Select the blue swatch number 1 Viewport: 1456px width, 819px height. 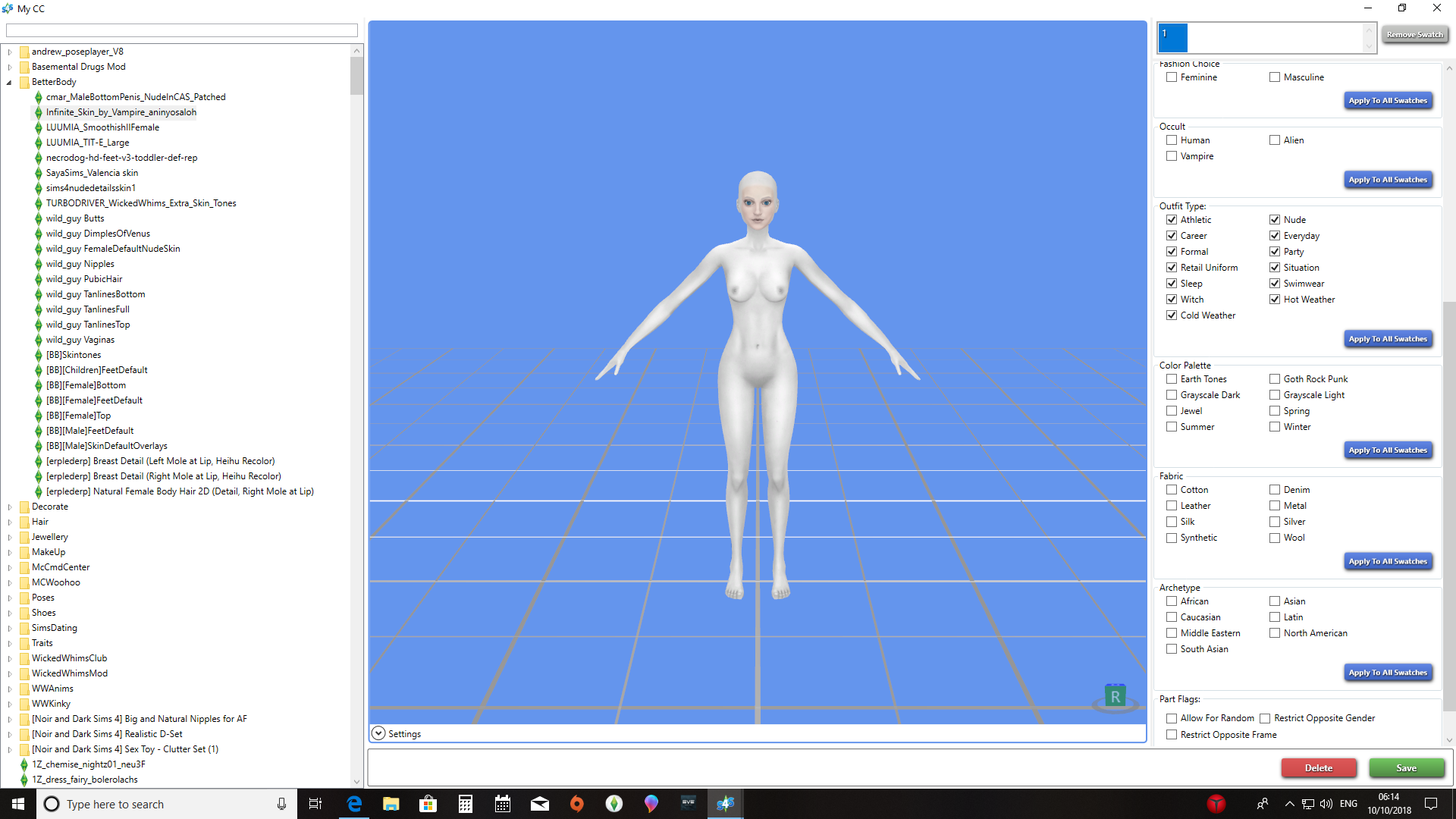click(1172, 37)
